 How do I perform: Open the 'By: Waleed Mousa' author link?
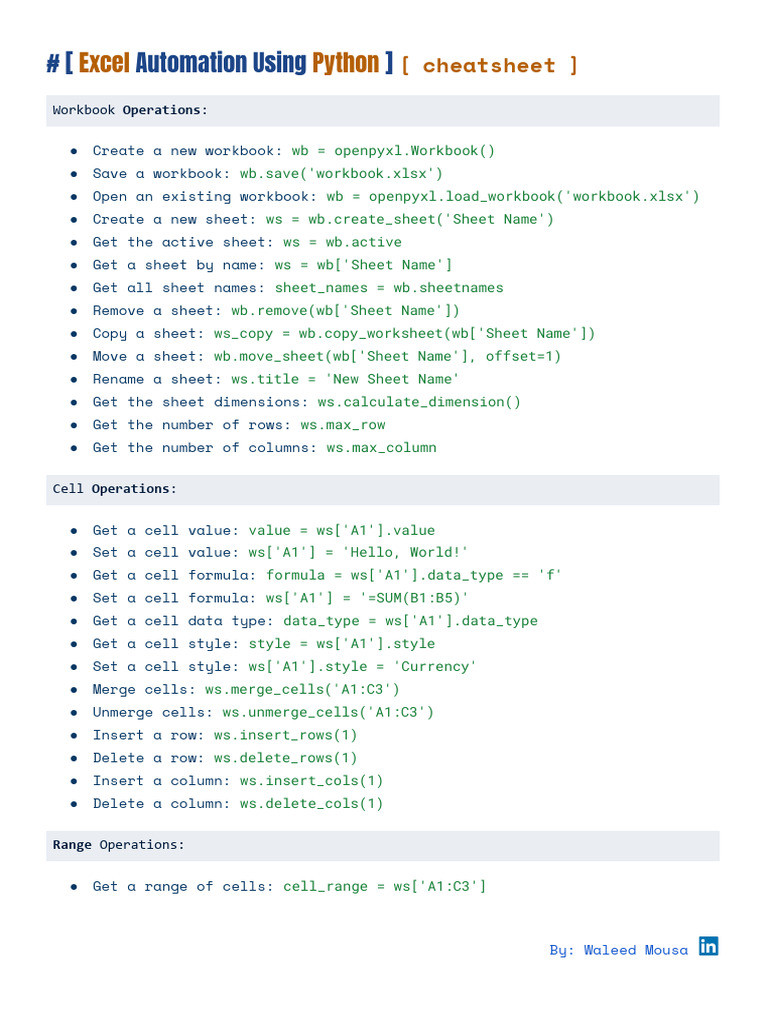[618, 950]
